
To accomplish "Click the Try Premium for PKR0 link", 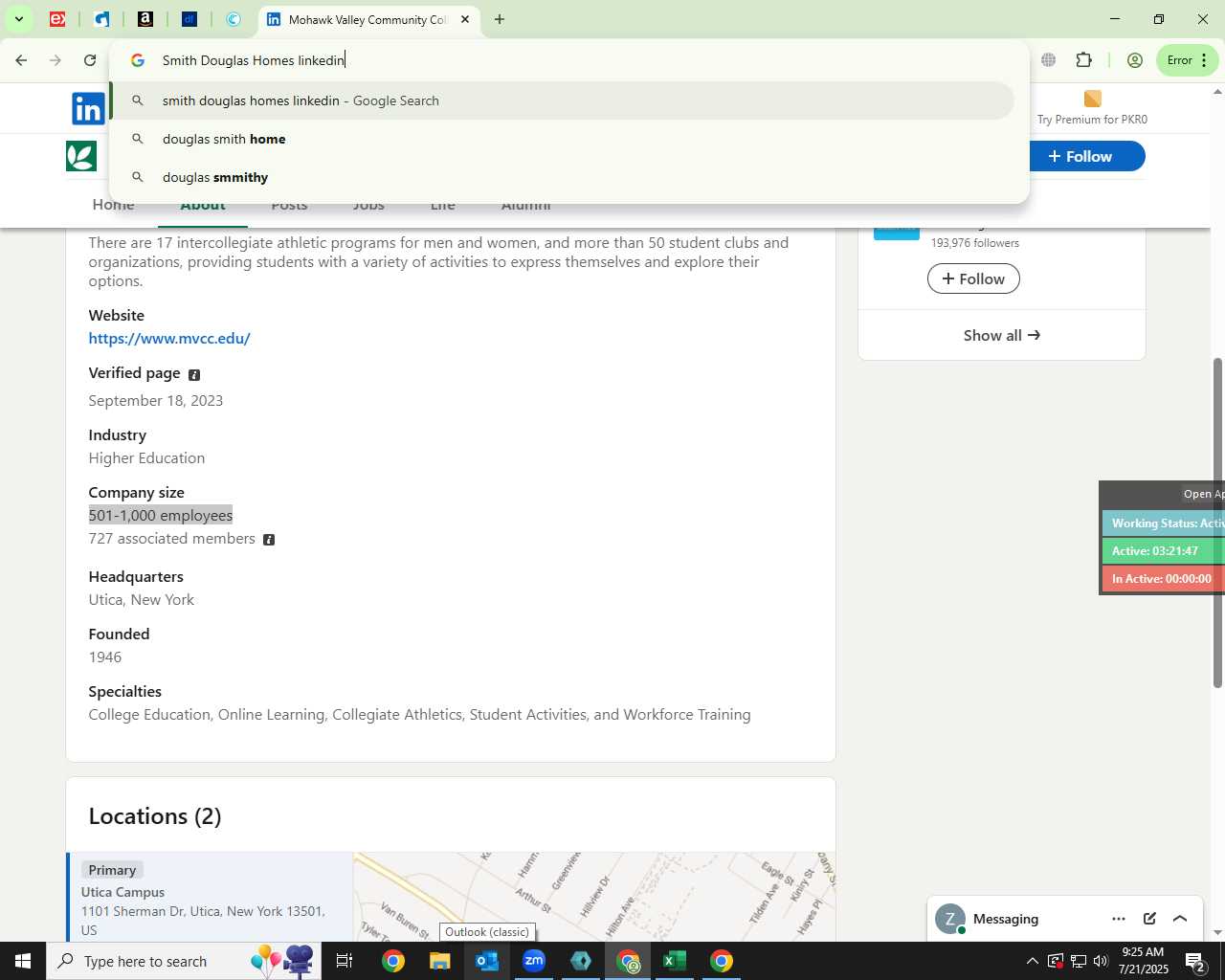I will pos(1092,108).
